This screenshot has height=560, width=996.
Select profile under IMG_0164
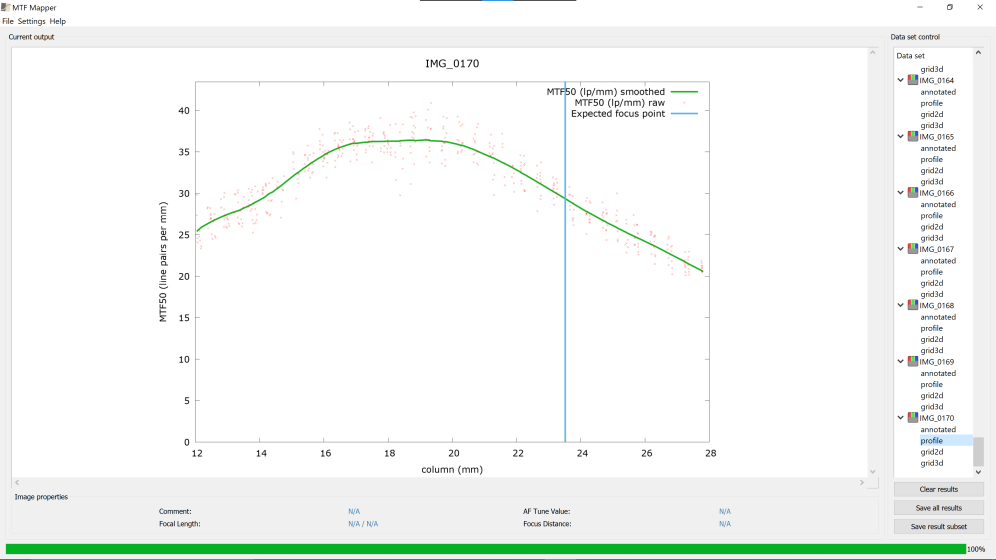pyautogui.click(x=932, y=103)
